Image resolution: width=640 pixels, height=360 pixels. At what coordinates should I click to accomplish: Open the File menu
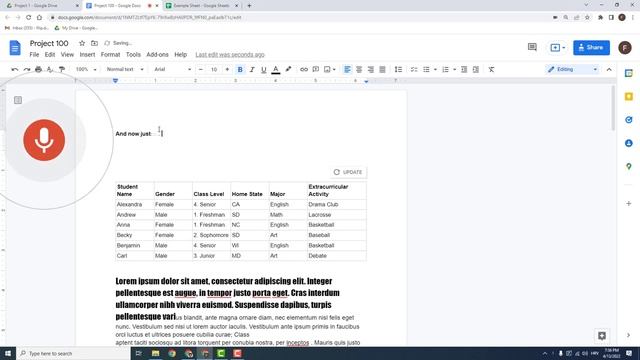pos(34,54)
